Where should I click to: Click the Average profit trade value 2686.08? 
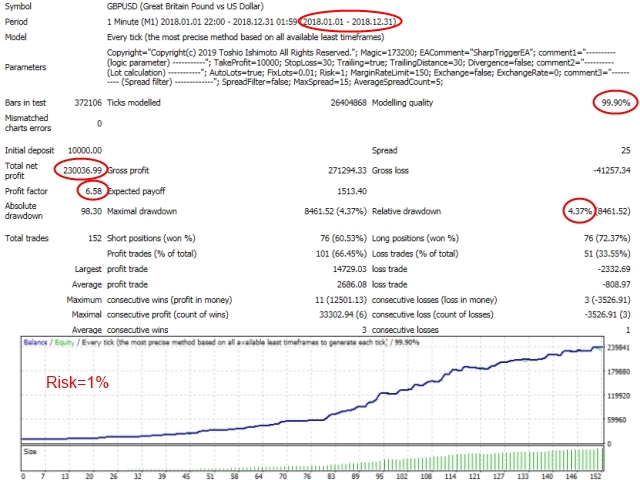point(351,285)
